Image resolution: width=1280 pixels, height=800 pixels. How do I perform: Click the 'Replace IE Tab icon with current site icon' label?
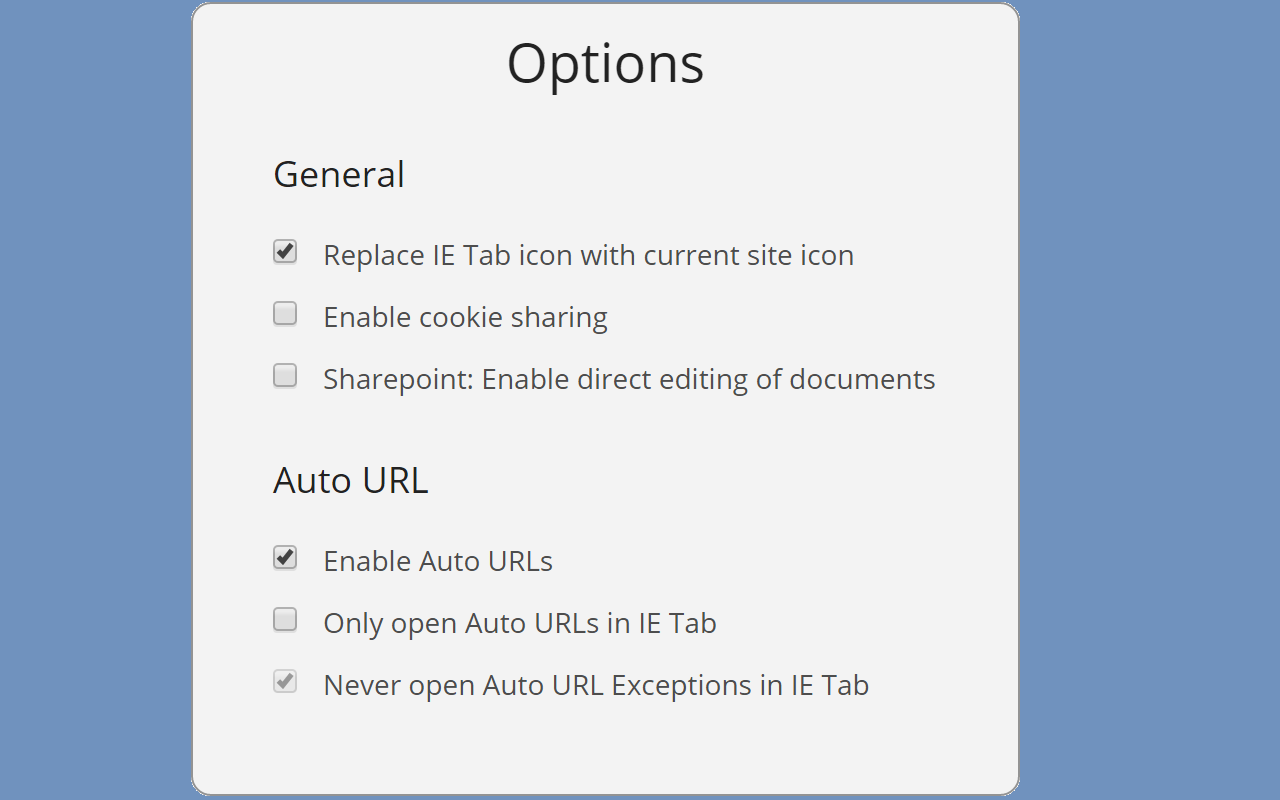click(x=588, y=256)
